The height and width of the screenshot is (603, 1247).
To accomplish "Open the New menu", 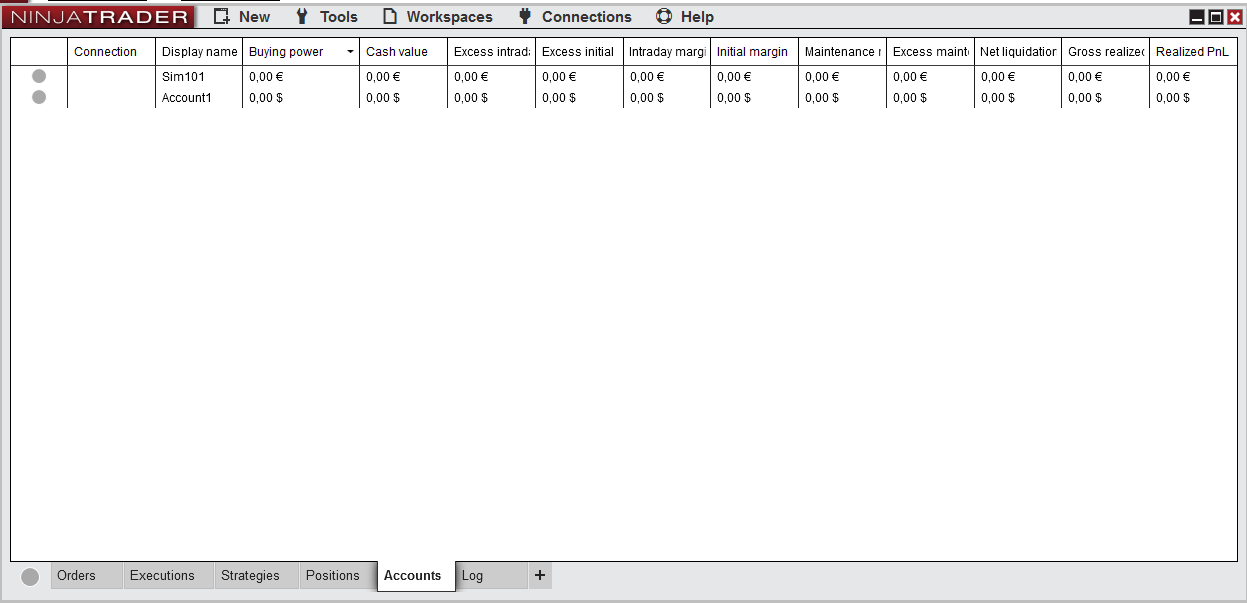I will 242,17.
